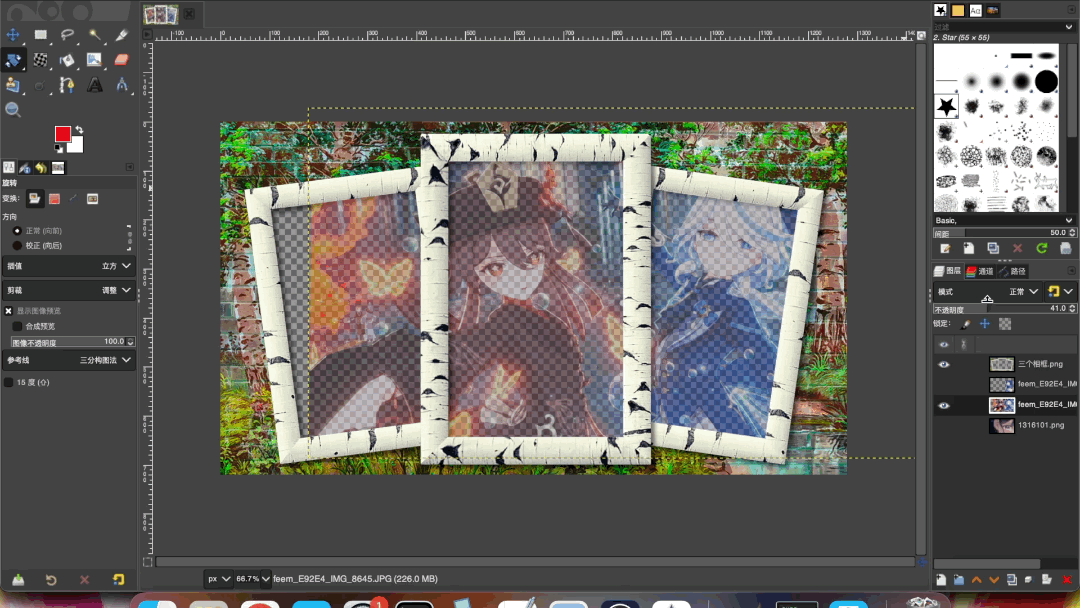1080x608 pixels.
Task: Open the 剪裁 clipping dropdown
Action: coord(69,291)
